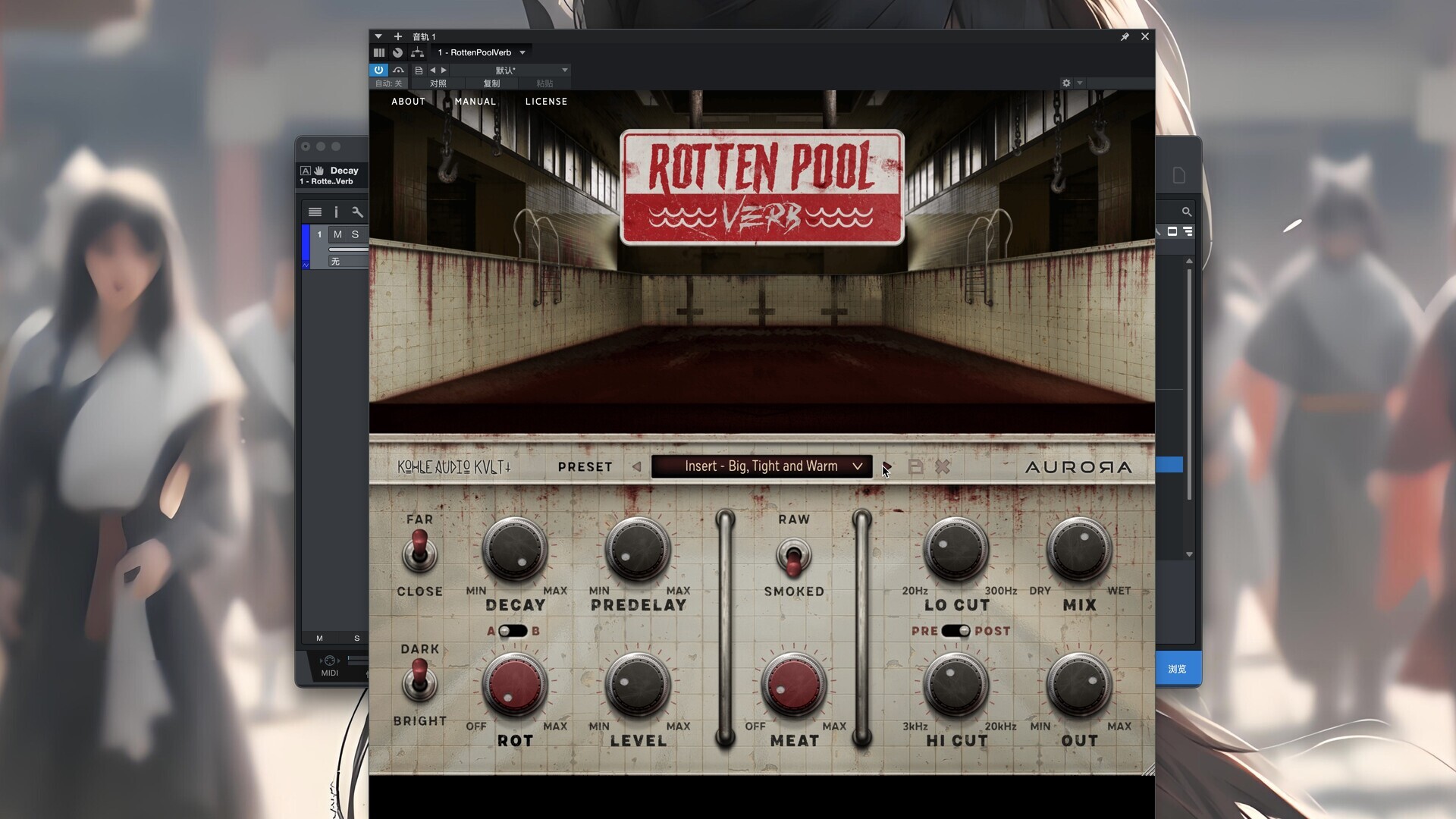Image resolution: width=1456 pixels, height=819 pixels.
Task: Click the pin window icon
Action: coord(1125,36)
